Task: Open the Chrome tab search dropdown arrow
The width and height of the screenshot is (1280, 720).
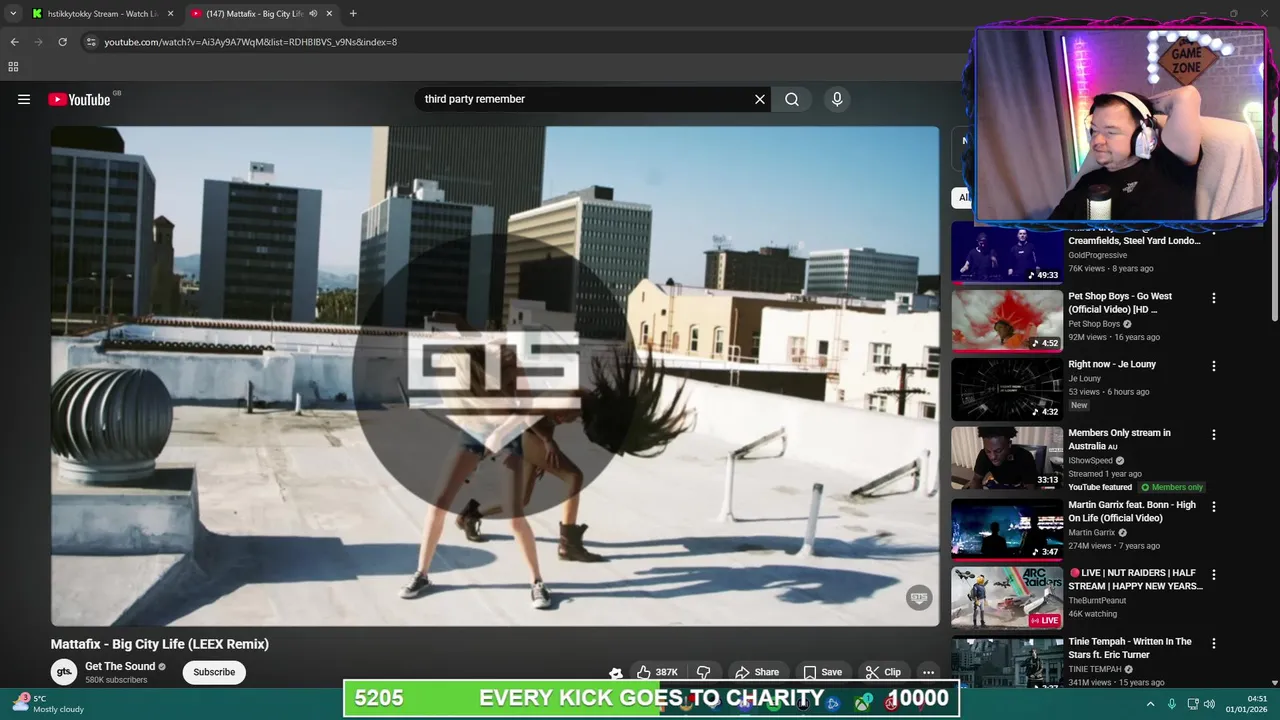Action: (x=13, y=14)
